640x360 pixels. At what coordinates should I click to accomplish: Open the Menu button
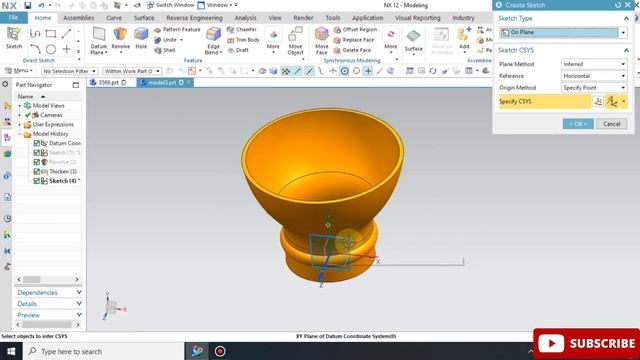18,71
